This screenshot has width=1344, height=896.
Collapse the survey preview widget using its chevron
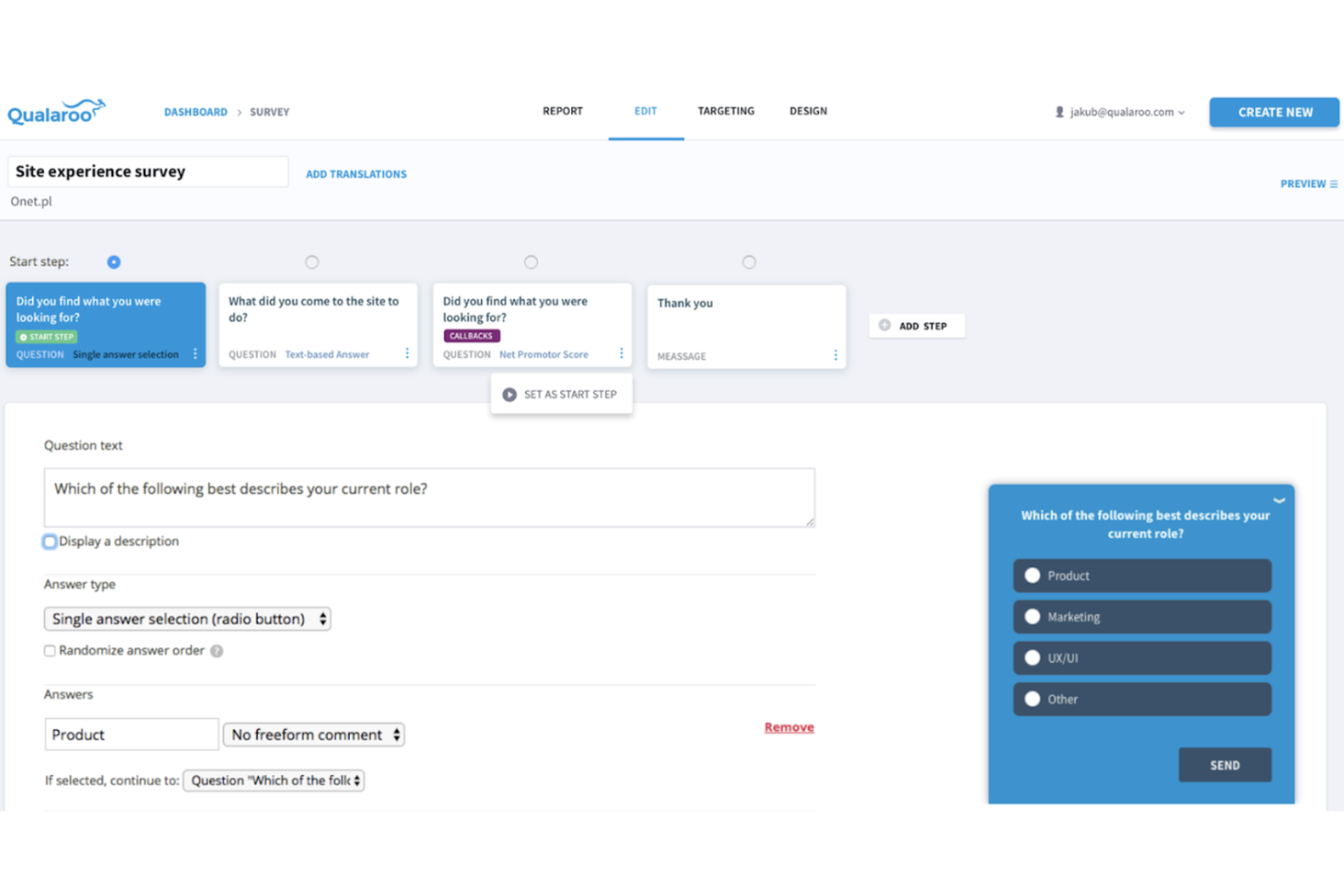[x=1280, y=500]
